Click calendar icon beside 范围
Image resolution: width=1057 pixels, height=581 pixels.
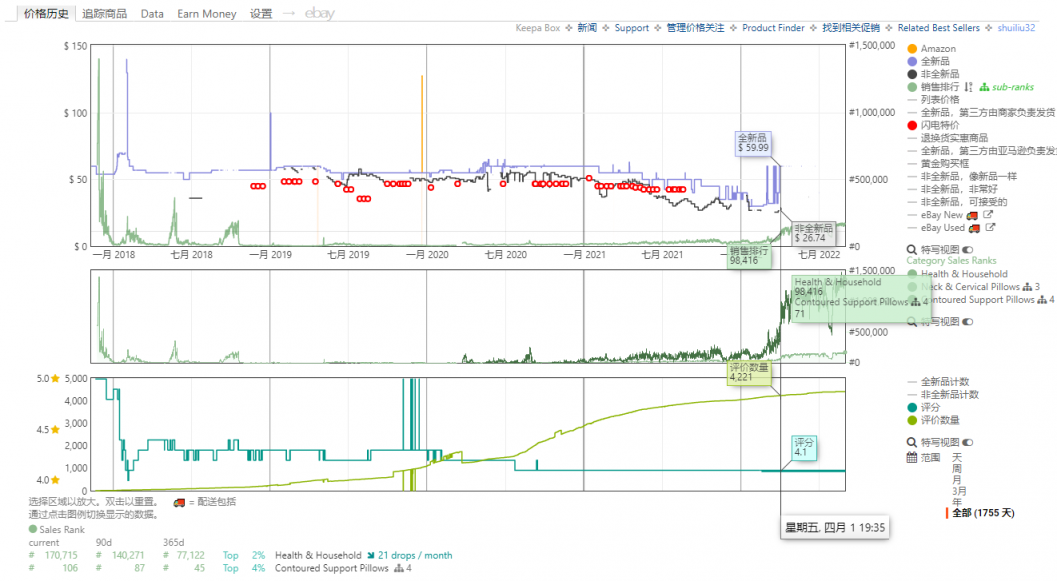[x=911, y=458]
